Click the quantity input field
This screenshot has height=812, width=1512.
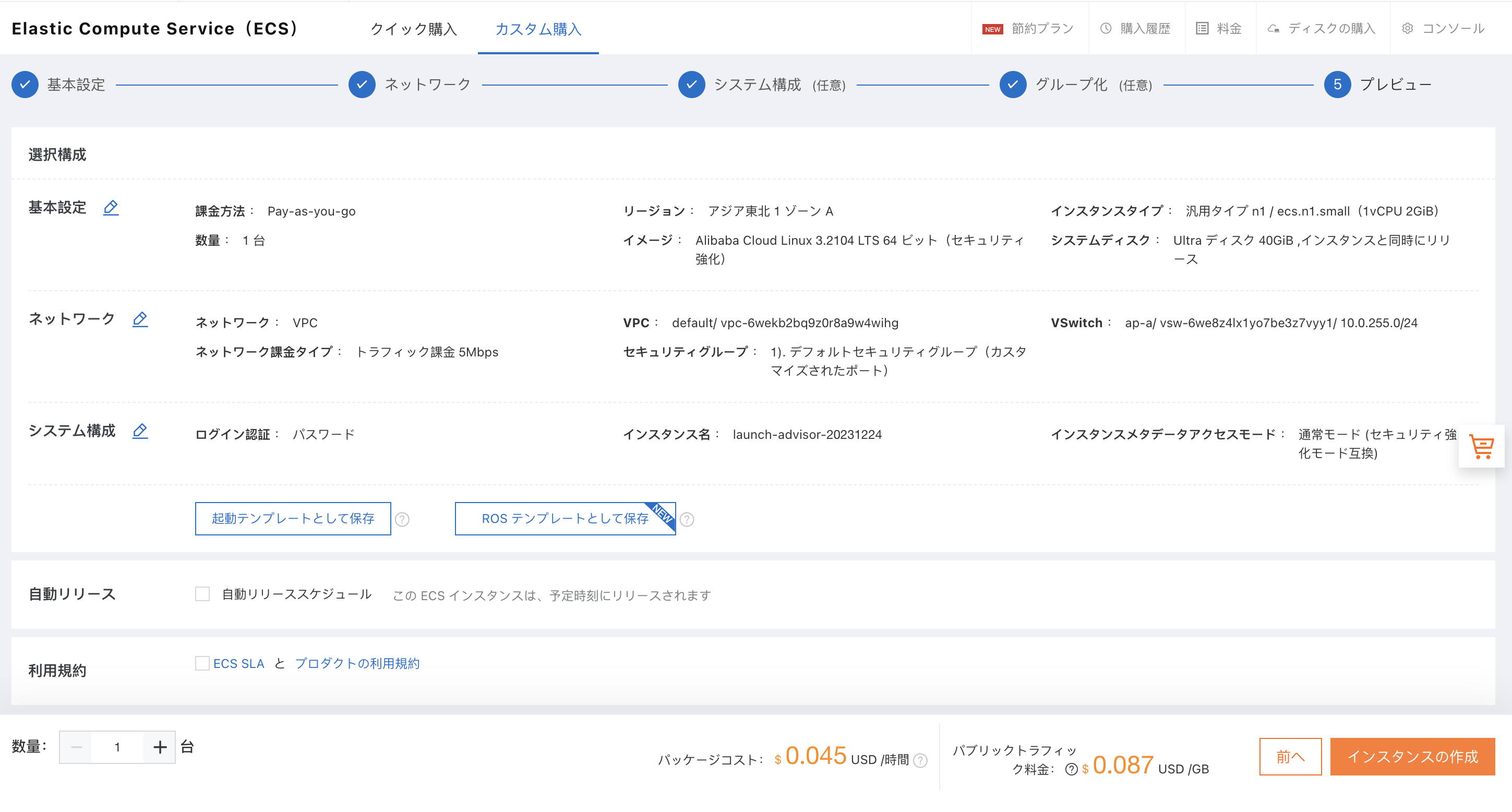coord(117,747)
